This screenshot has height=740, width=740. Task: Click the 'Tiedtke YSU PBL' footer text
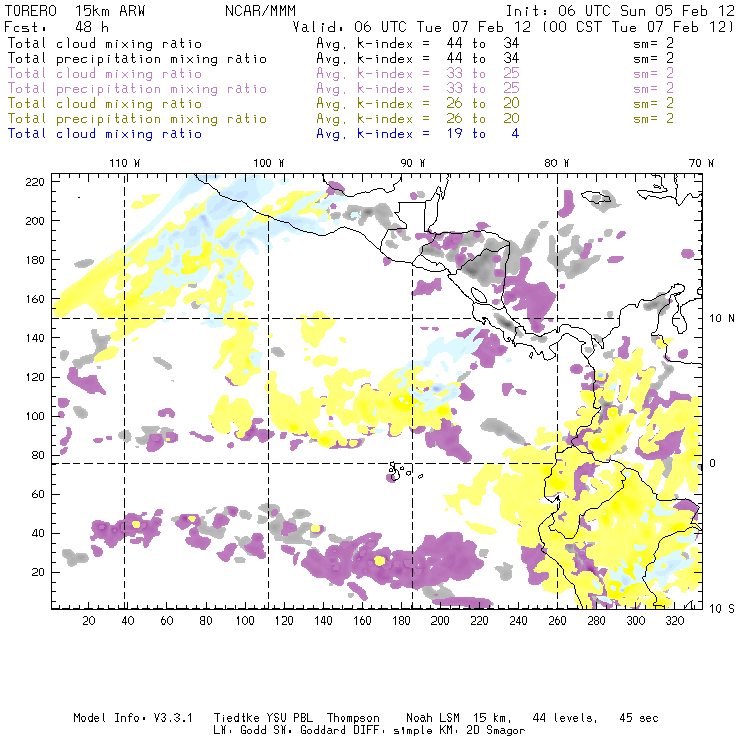(263, 718)
